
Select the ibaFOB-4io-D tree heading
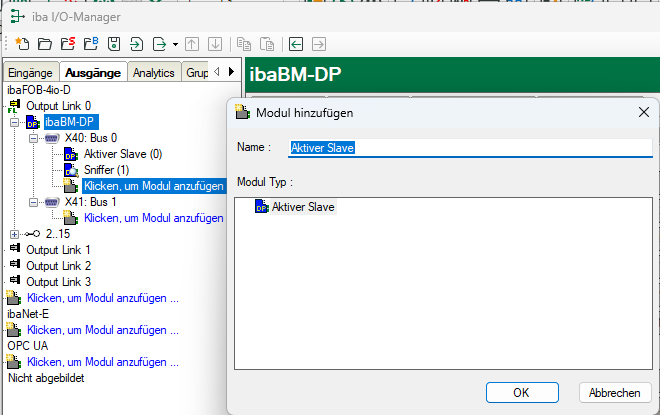pyautogui.click(x=39, y=90)
